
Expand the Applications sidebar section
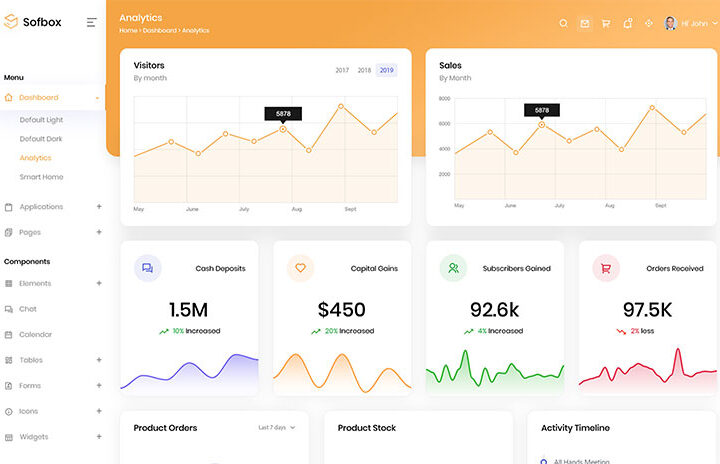(98, 207)
